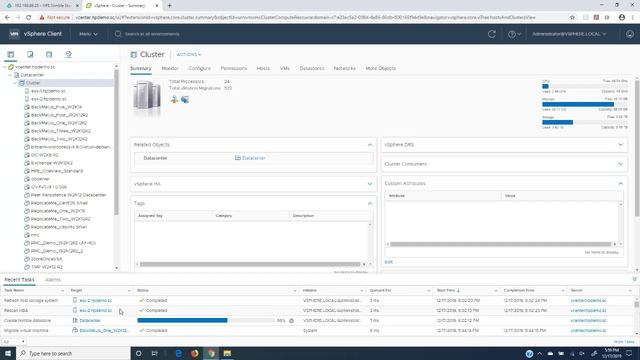The width and height of the screenshot is (640, 360).
Task: Collapse the Related Objects panel
Action: [x=370, y=145]
